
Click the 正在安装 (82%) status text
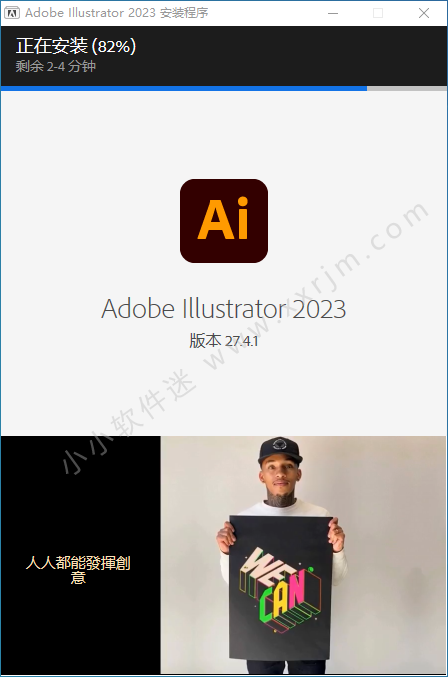[x=76, y=46]
